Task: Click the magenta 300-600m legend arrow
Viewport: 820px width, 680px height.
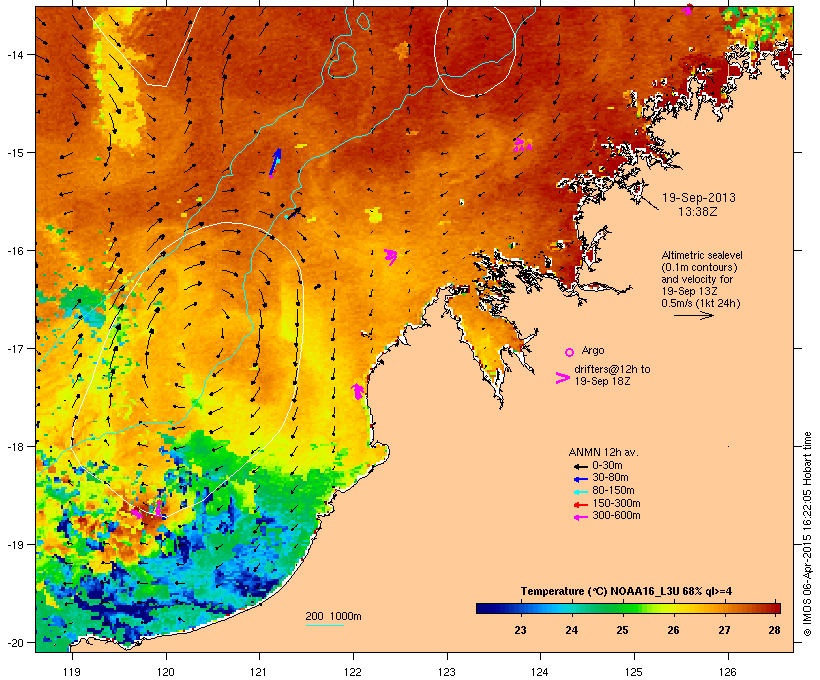Action: click(580, 517)
